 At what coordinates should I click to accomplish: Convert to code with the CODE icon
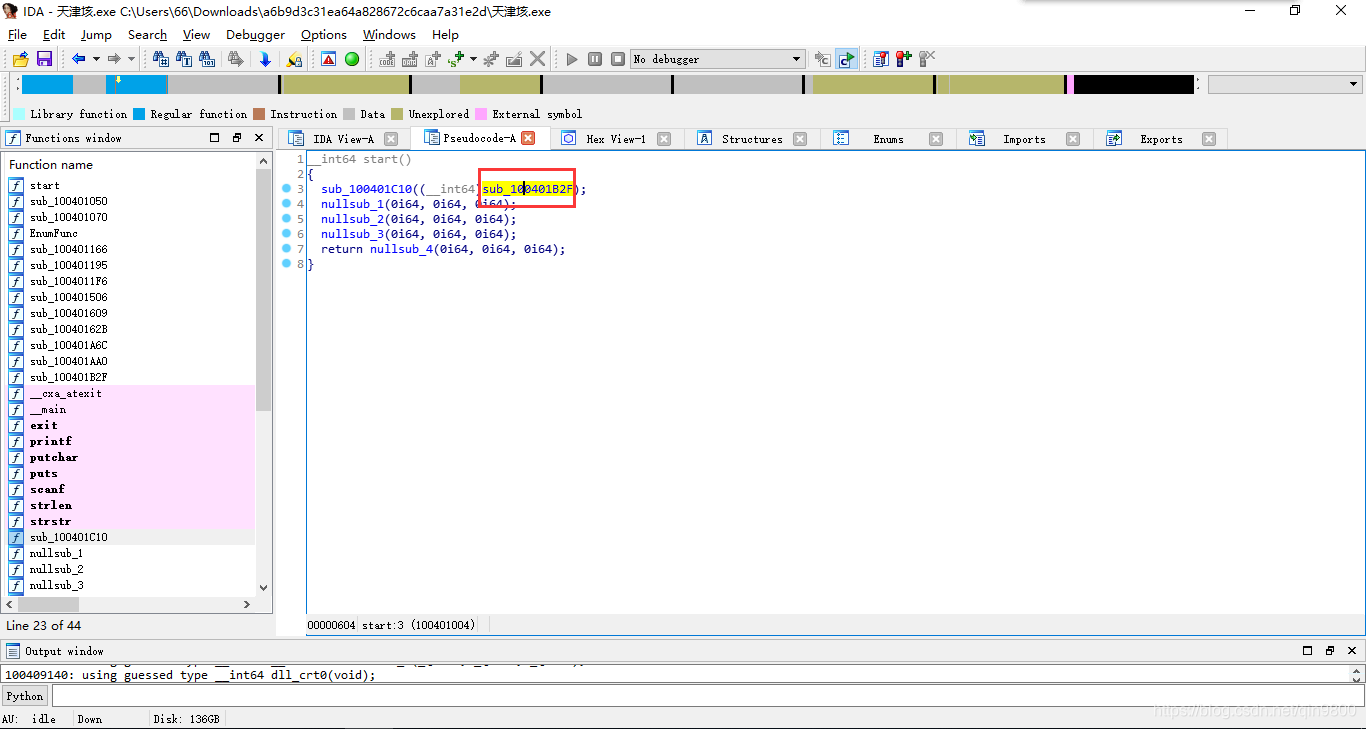pos(387,59)
